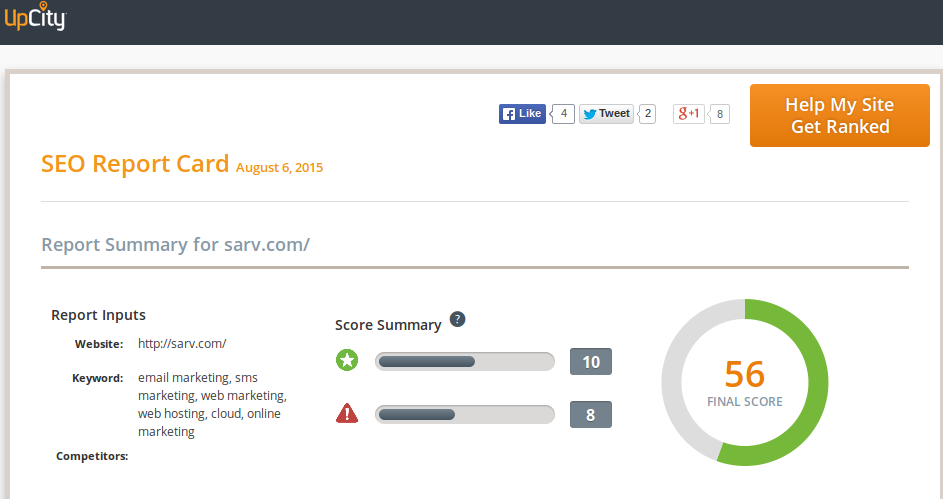Click the Google +1 count bubble showing 8
943x499 pixels.
point(719,114)
